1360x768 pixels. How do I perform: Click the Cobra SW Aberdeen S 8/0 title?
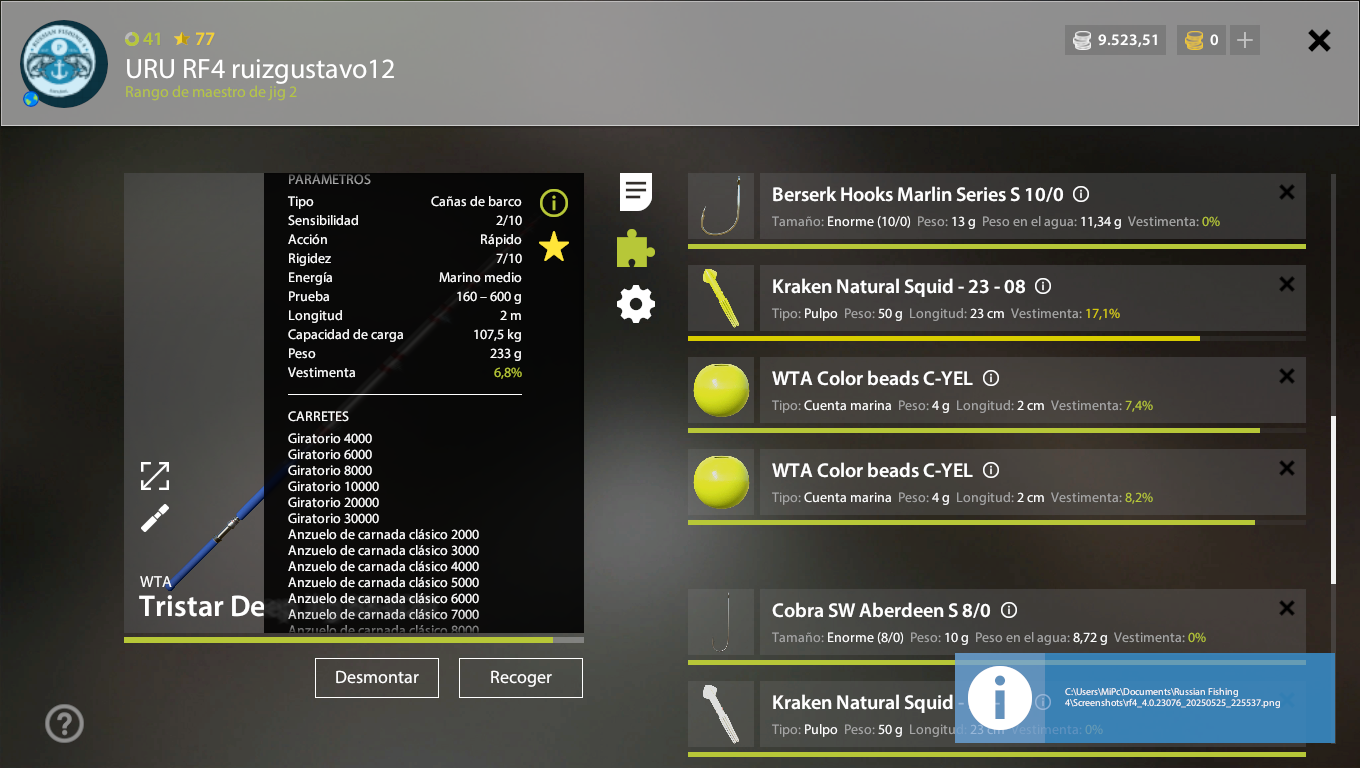tap(881, 610)
